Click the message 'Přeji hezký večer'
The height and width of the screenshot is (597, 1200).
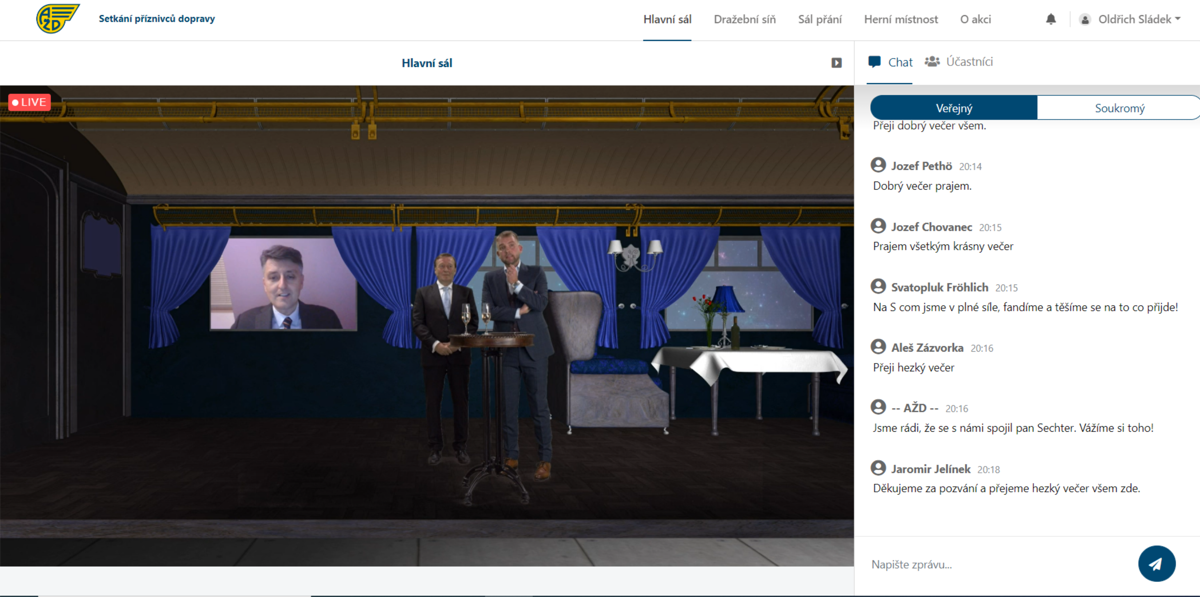pos(914,367)
